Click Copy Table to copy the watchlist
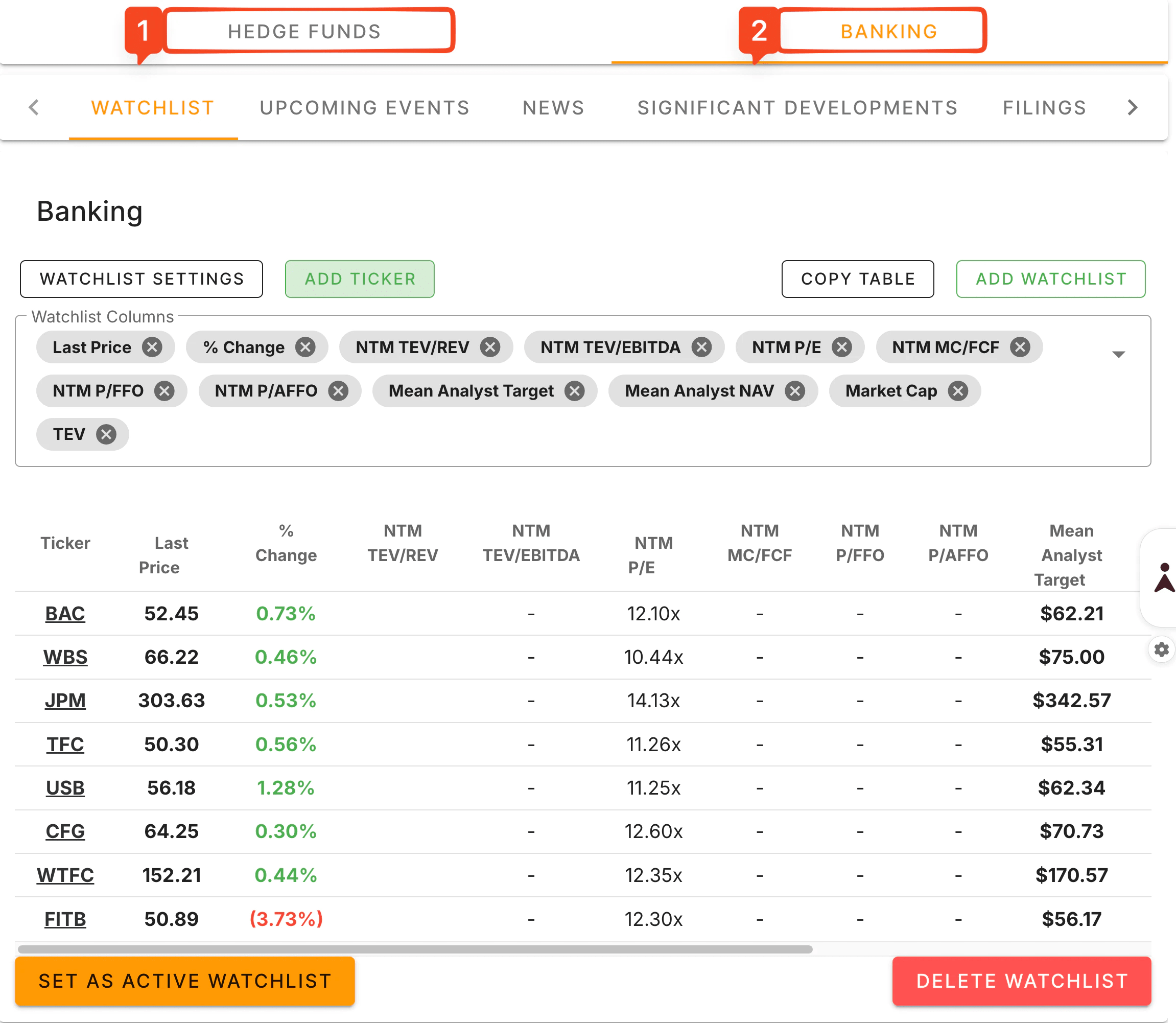Screen dimensions: 1176x1023 [x=857, y=279]
